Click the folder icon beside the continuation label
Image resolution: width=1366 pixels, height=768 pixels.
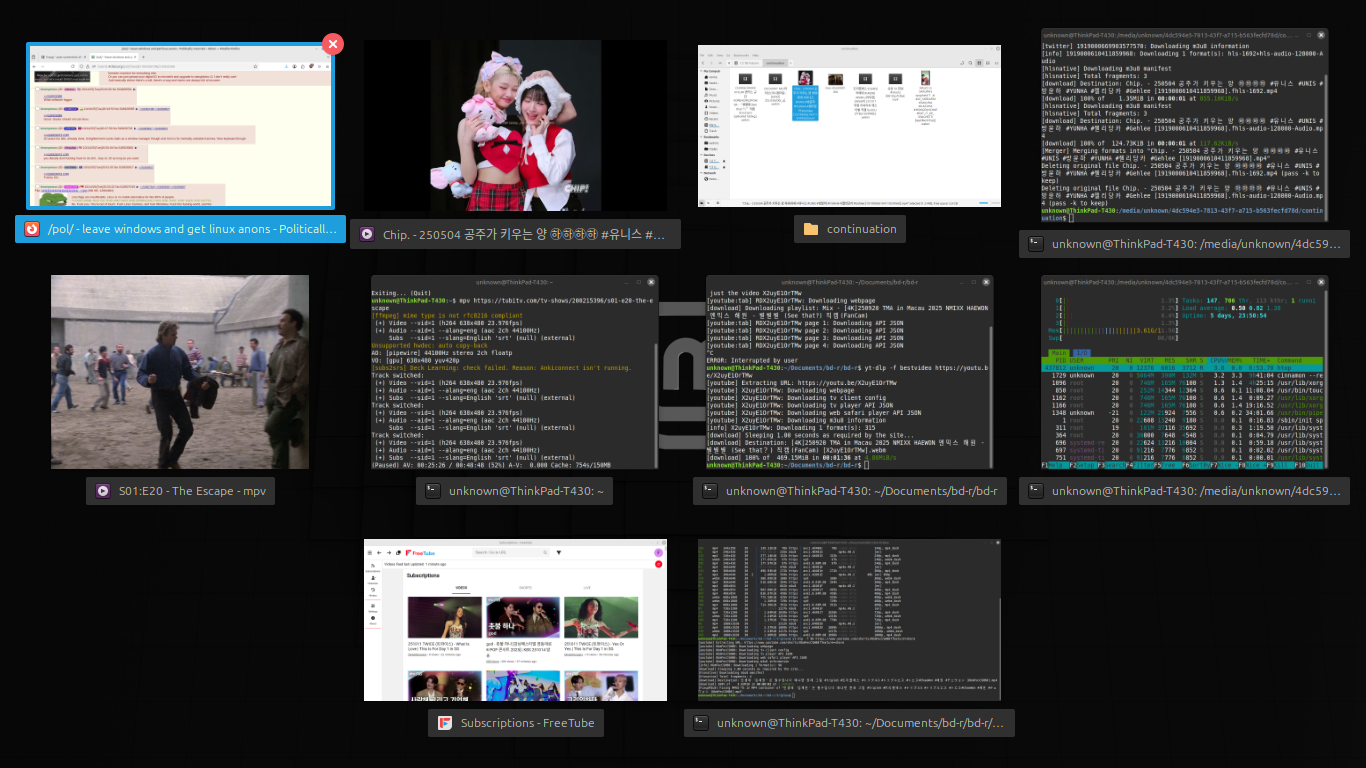pos(811,229)
